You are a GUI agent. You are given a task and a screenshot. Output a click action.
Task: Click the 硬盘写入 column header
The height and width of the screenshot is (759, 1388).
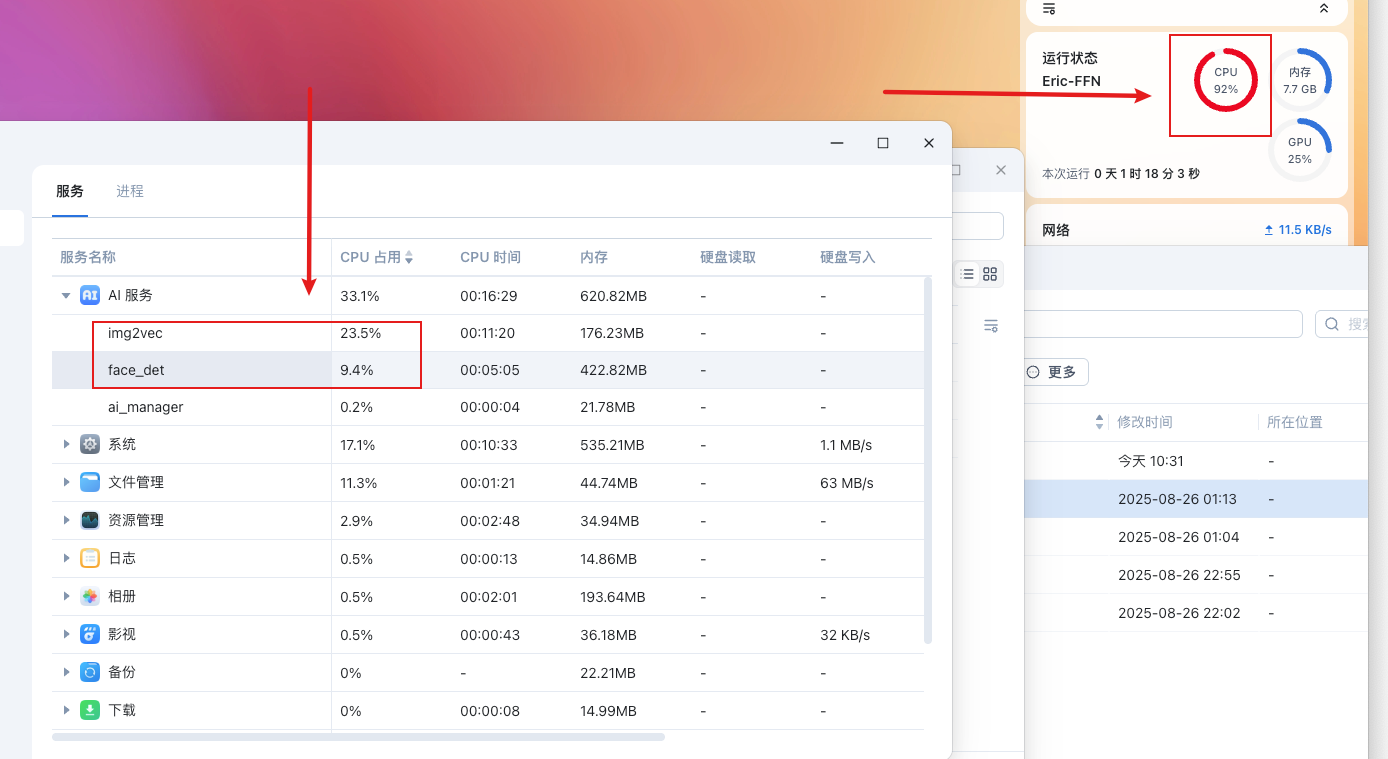coord(848,257)
